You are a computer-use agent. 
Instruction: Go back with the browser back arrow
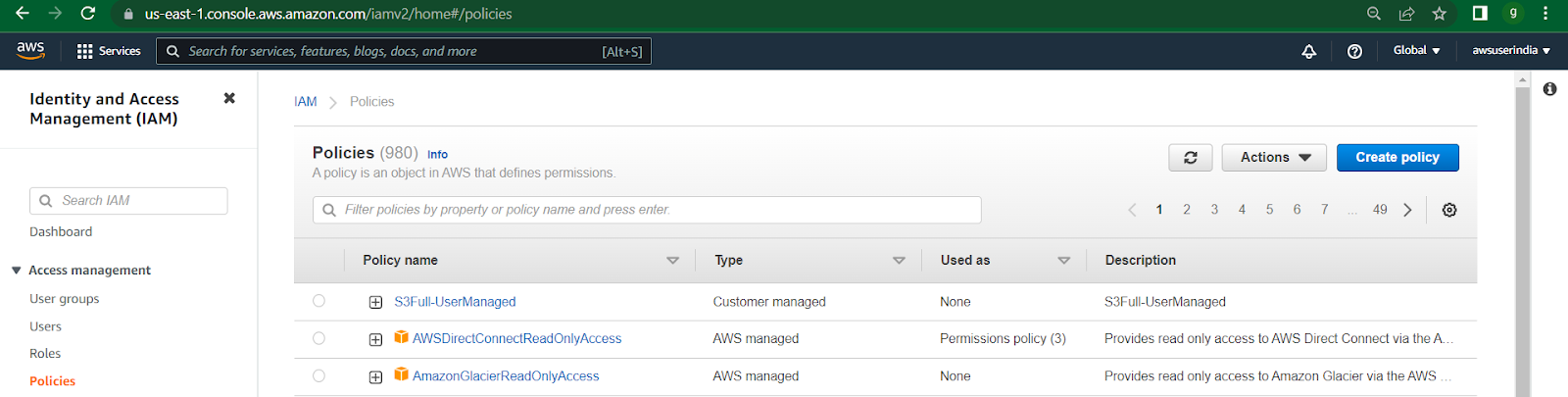[22, 14]
